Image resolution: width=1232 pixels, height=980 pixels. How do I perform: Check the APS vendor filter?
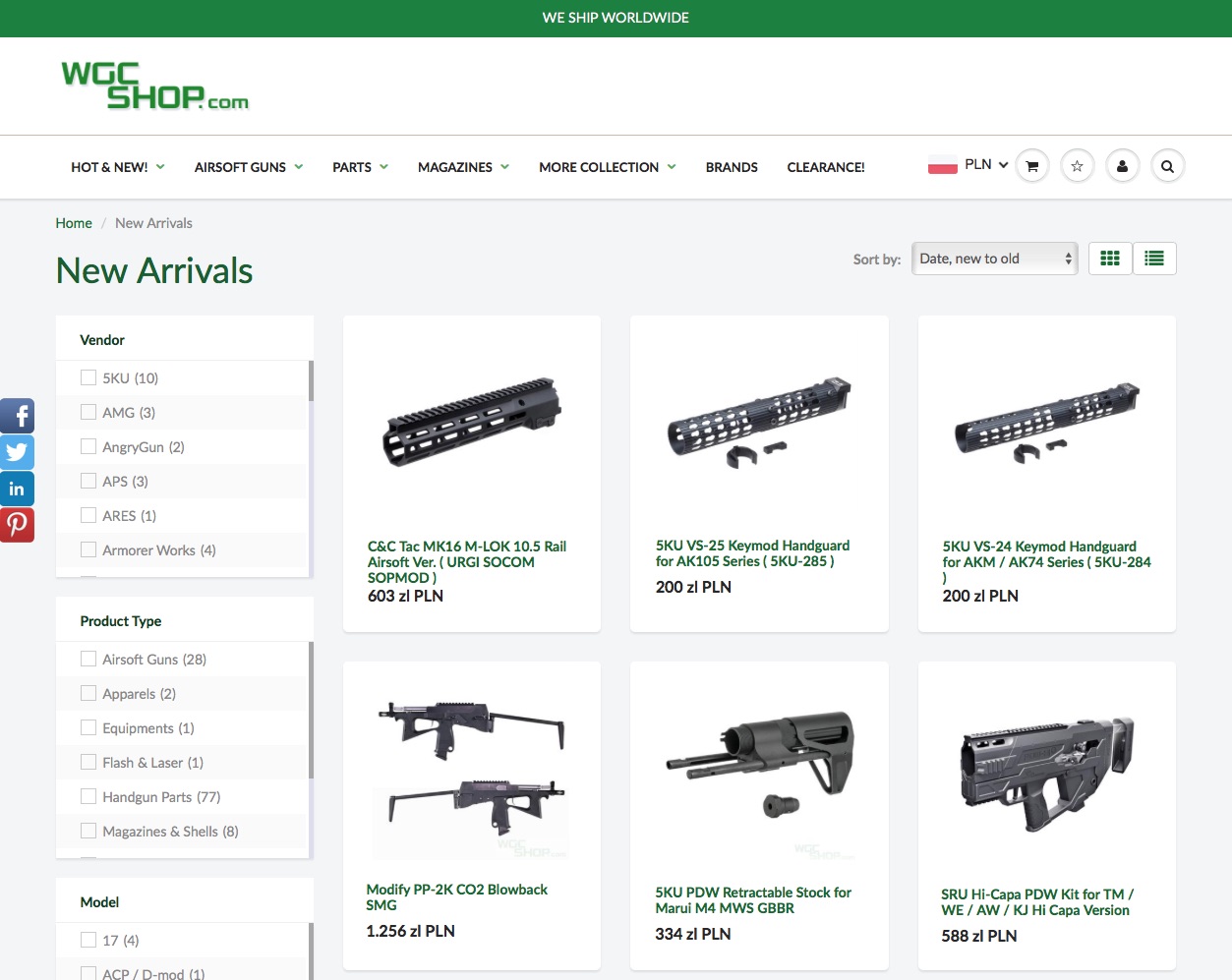tap(88, 481)
